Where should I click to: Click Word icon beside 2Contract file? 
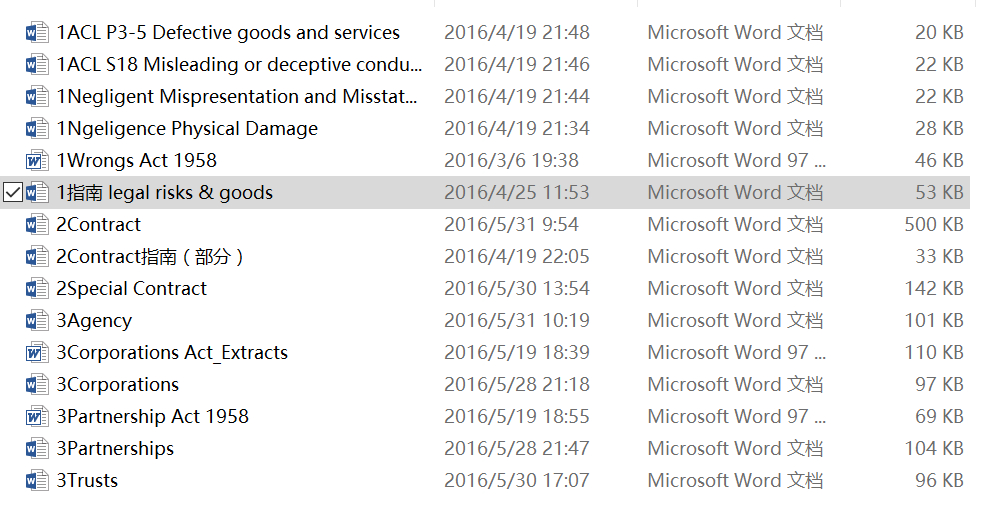(37, 225)
